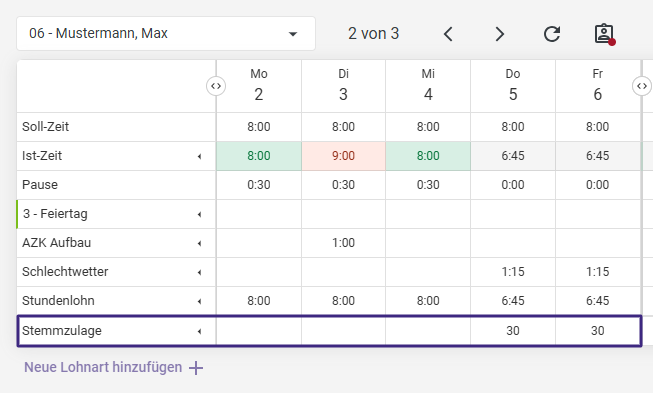Click the Pause 0:00 cell on Friday

point(598,184)
